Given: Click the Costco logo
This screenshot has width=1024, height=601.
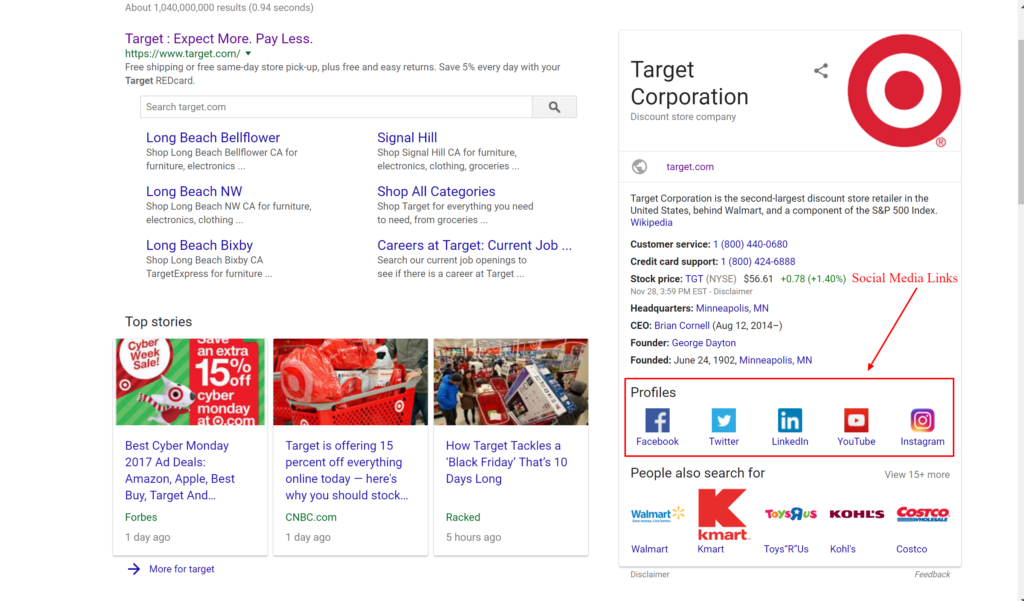Looking at the screenshot, I should (x=923, y=514).
